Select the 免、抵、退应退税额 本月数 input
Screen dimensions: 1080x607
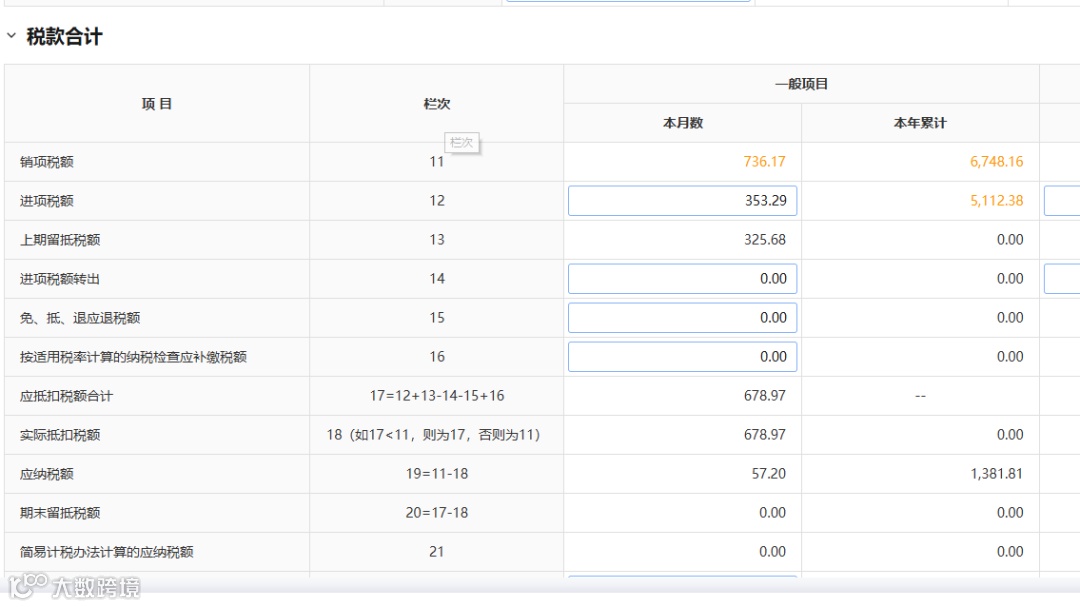pyautogui.click(x=682, y=318)
